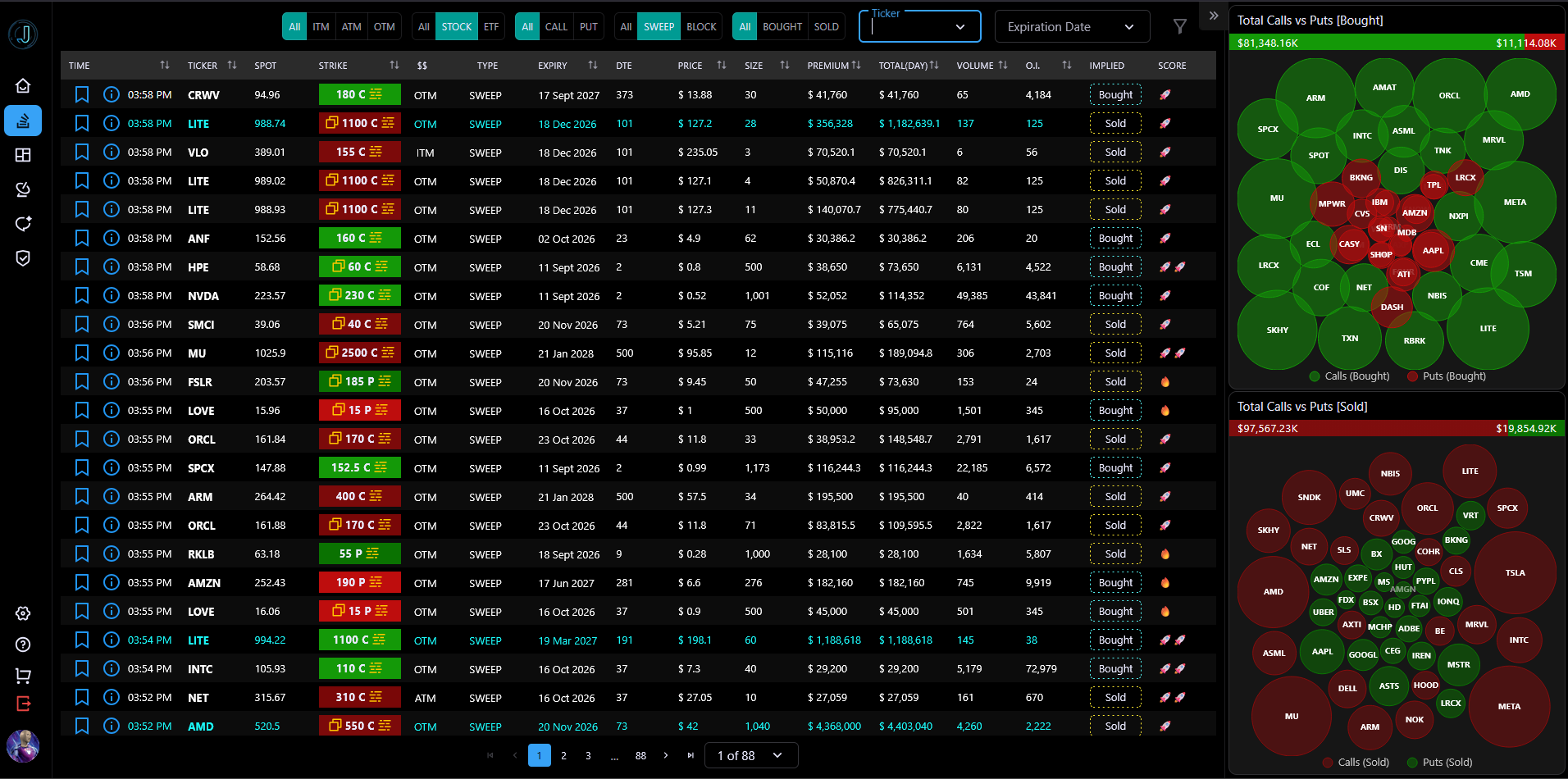The height and width of the screenshot is (779, 1568).
Task: Sort by the O.I. column arrows
Action: (1067, 65)
